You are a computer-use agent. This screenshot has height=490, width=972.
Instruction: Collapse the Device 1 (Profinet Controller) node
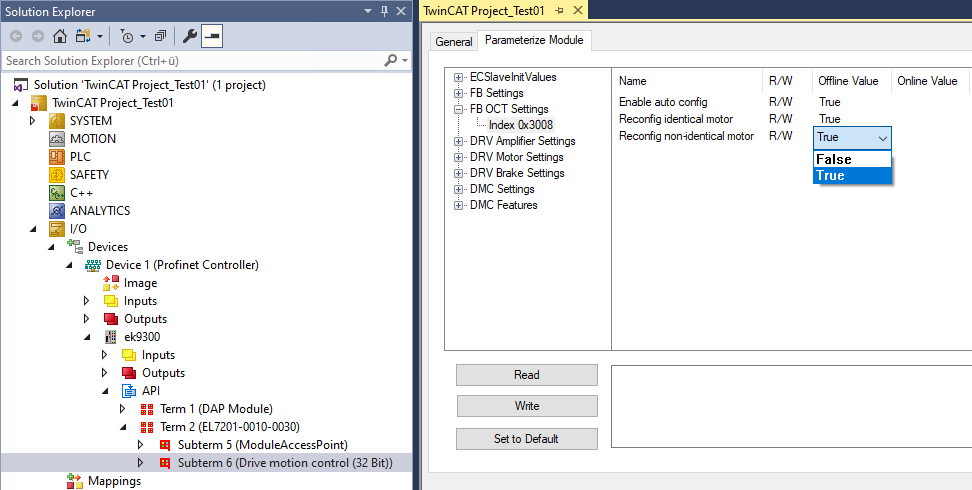click(x=70, y=265)
